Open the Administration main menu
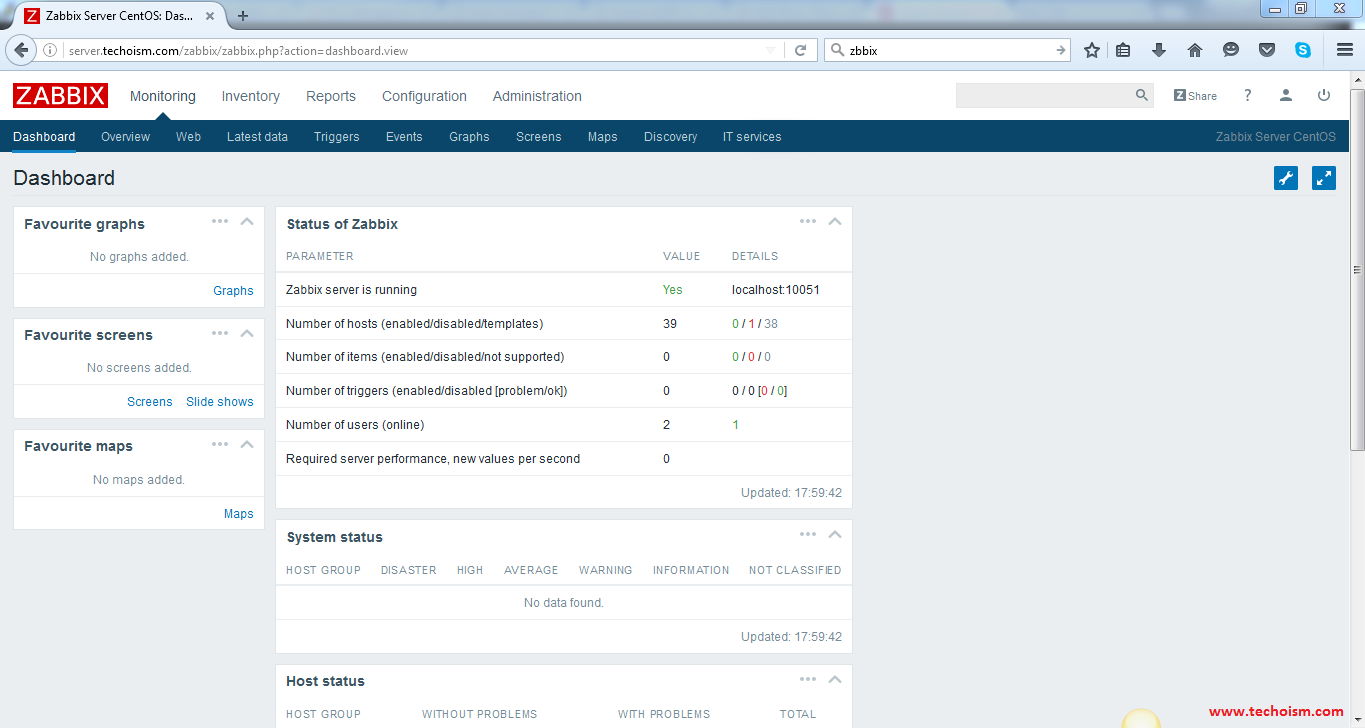 coord(537,96)
